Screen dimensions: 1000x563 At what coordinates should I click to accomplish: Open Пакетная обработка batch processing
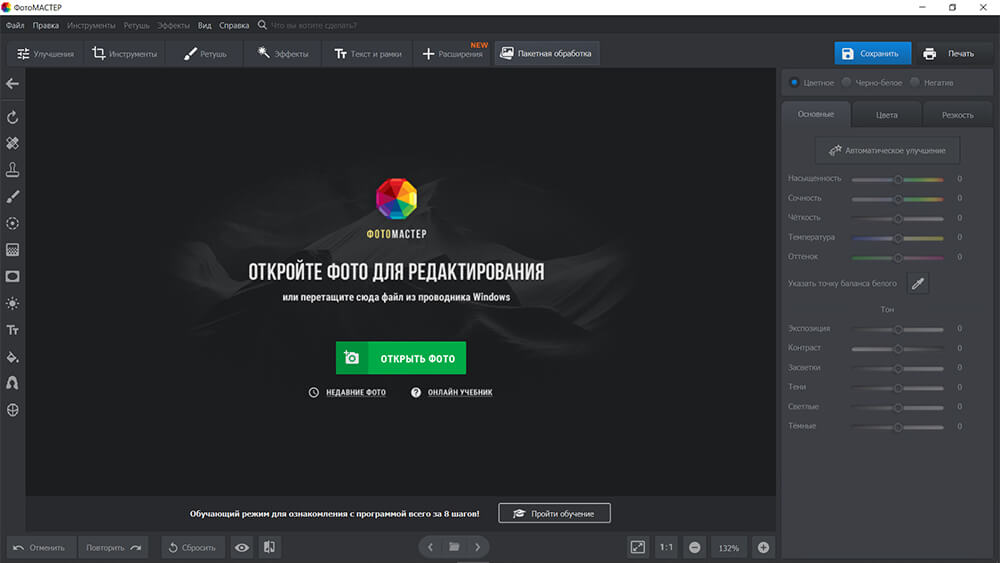pyautogui.click(x=547, y=54)
